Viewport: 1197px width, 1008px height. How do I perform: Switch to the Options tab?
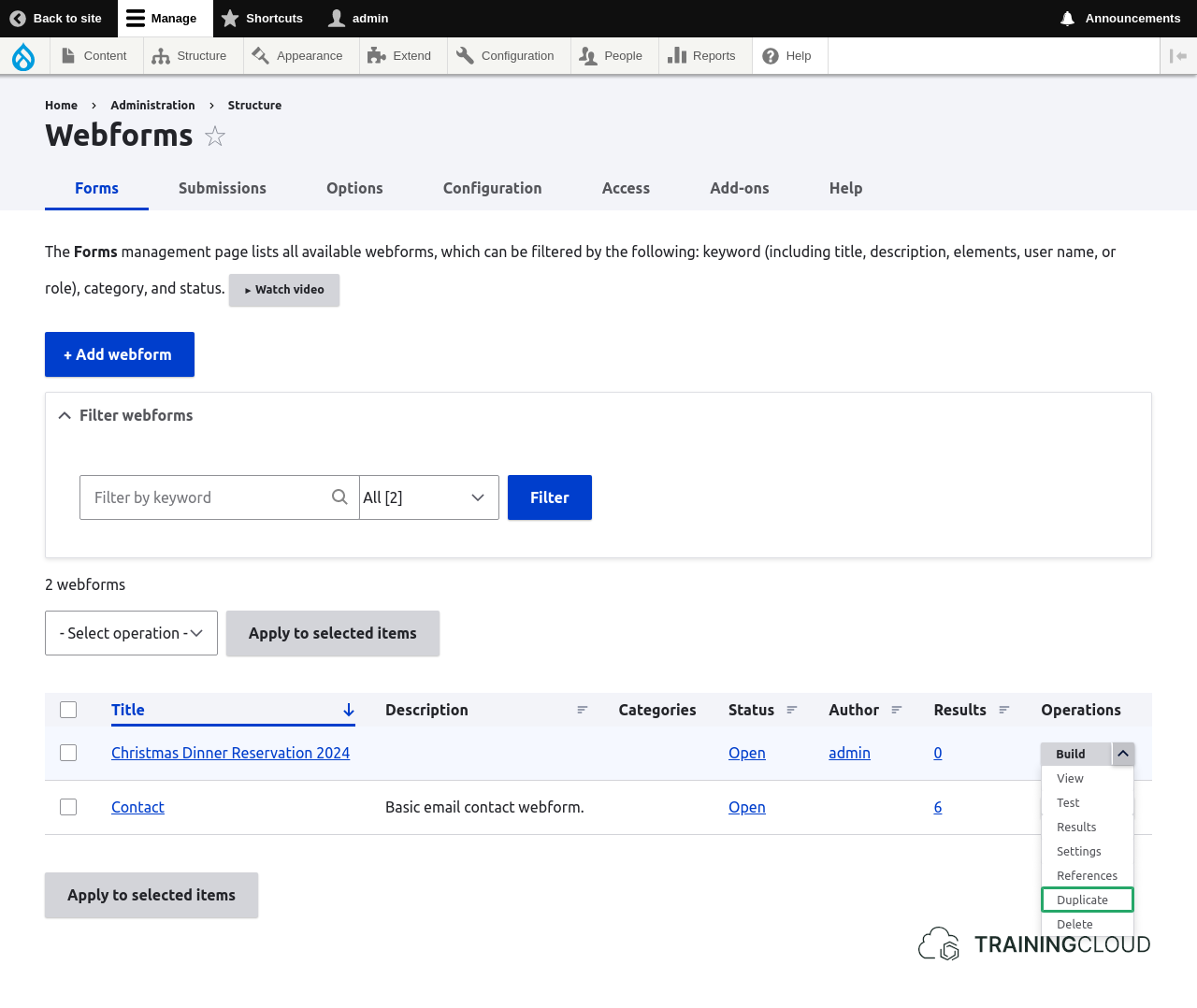pos(354,188)
